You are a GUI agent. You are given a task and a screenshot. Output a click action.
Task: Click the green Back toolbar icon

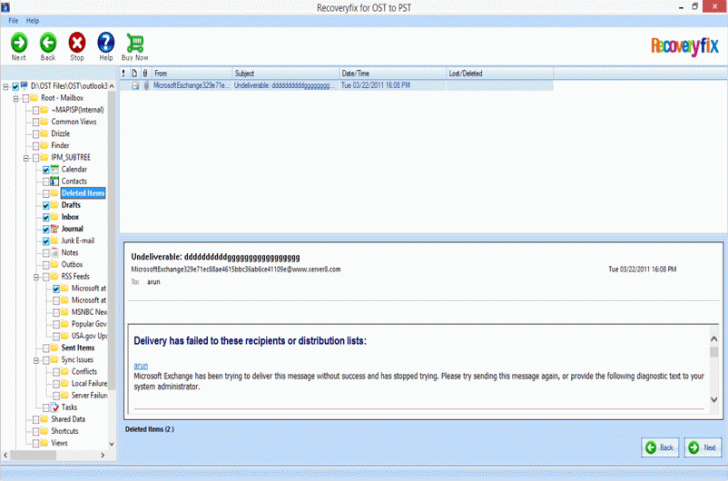(x=48, y=42)
